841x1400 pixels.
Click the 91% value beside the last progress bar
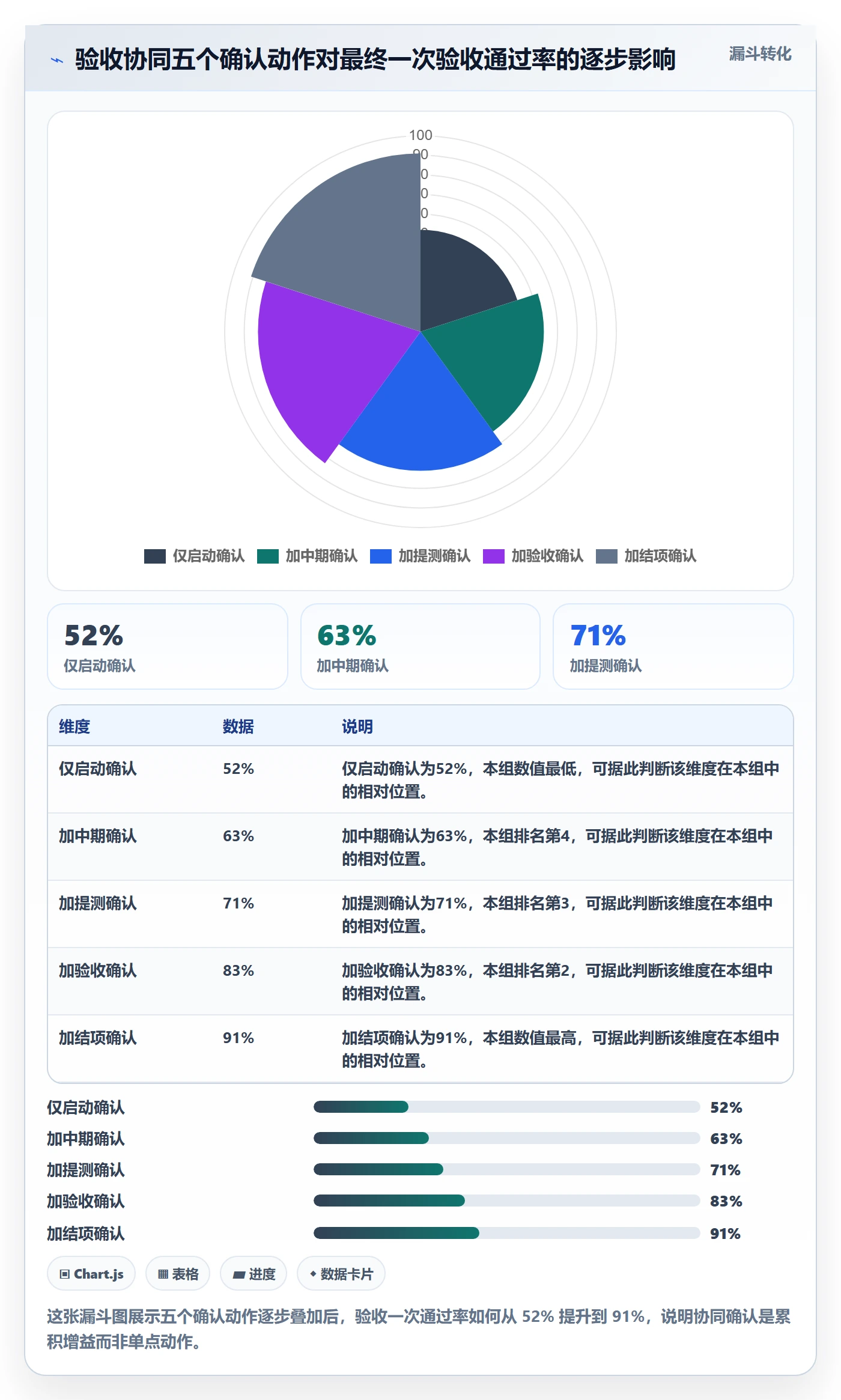725,1234
